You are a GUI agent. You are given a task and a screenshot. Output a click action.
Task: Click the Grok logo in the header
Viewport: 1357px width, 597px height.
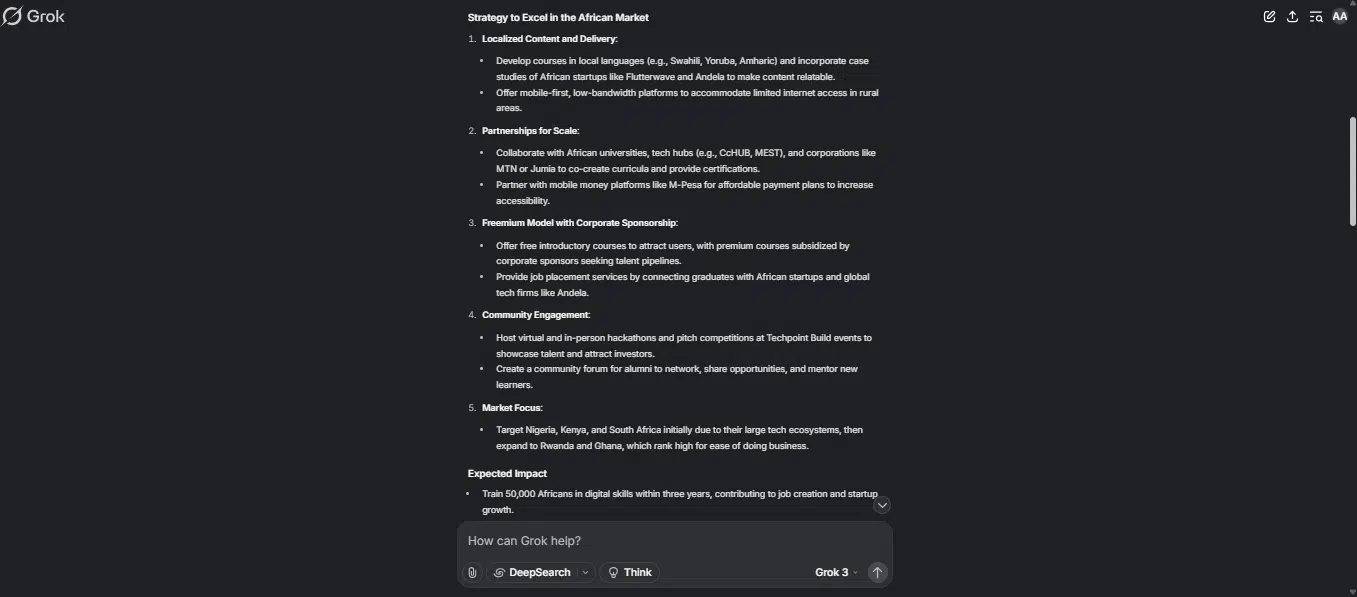34,16
